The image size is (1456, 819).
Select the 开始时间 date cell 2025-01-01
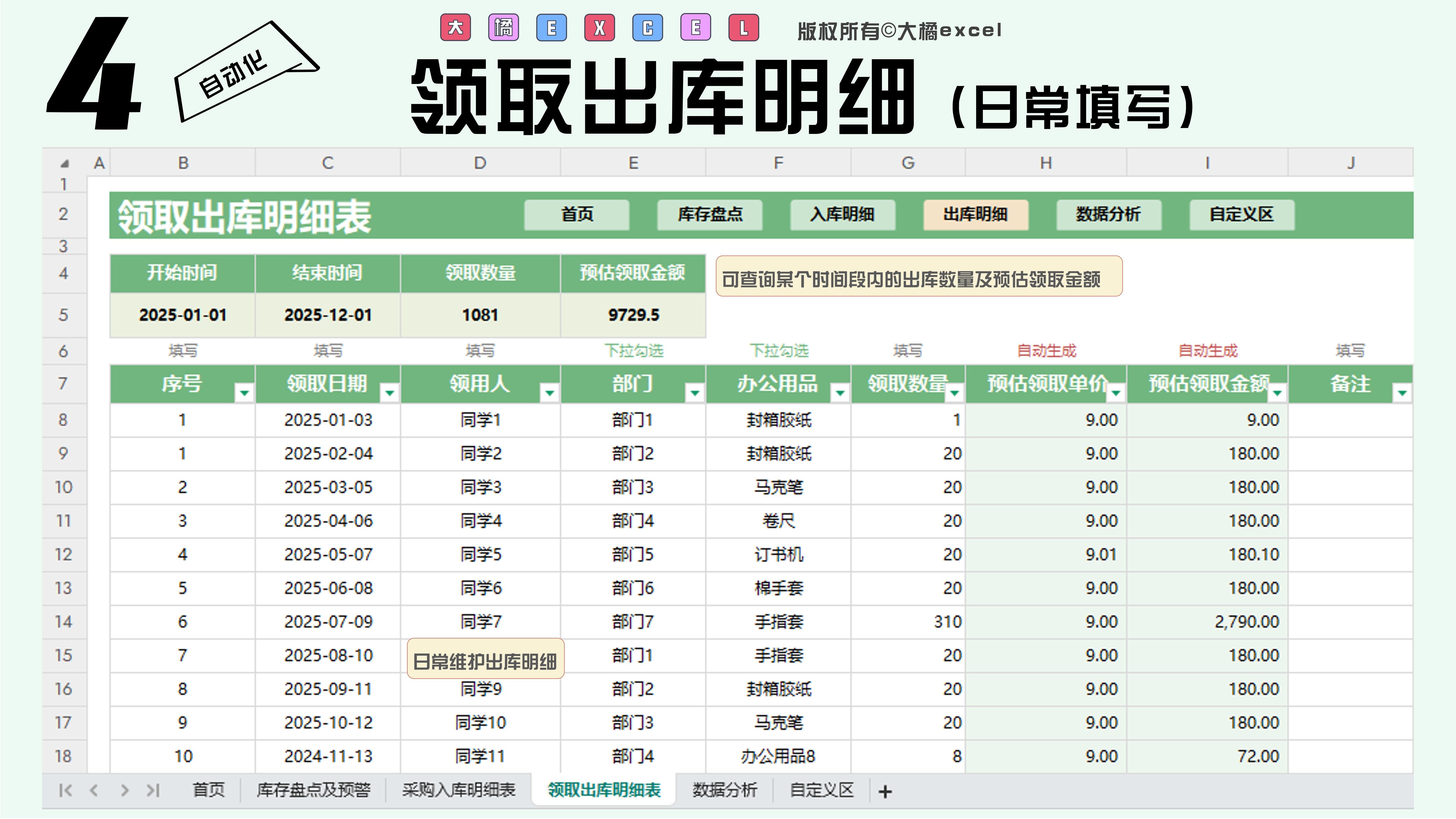(183, 315)
